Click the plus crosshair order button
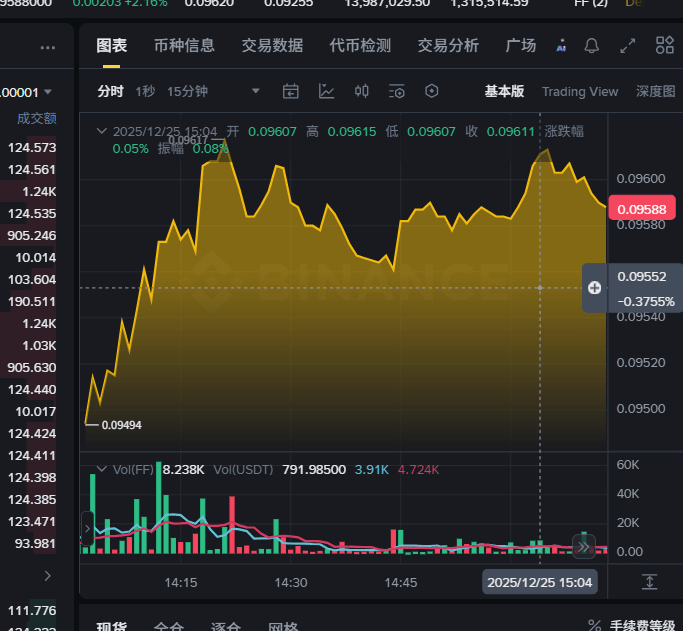683x631 pixels. [x=595, y=288]
